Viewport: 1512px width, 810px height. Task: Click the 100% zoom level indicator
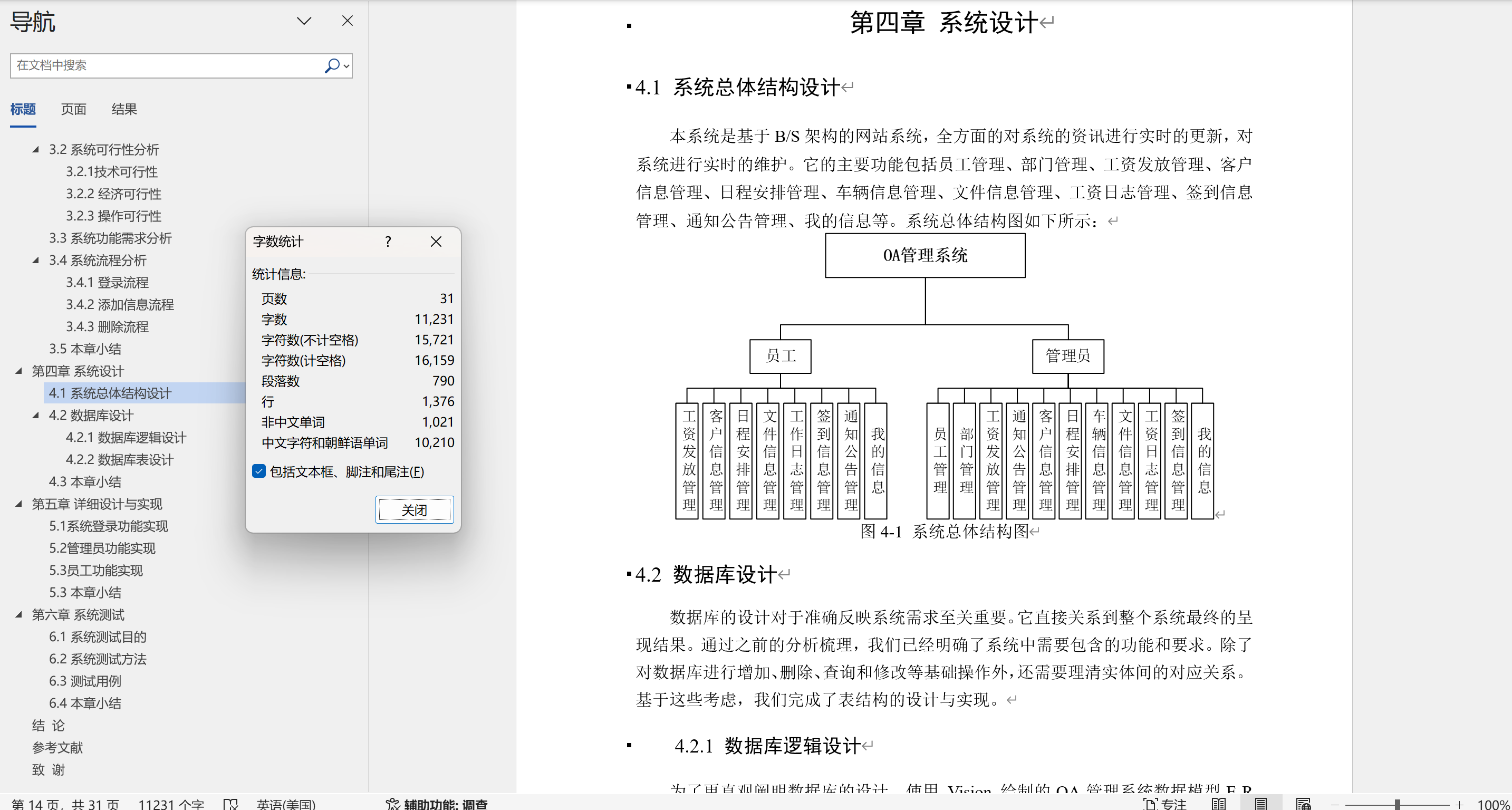pyautogui.click(x=1492, y=804)
